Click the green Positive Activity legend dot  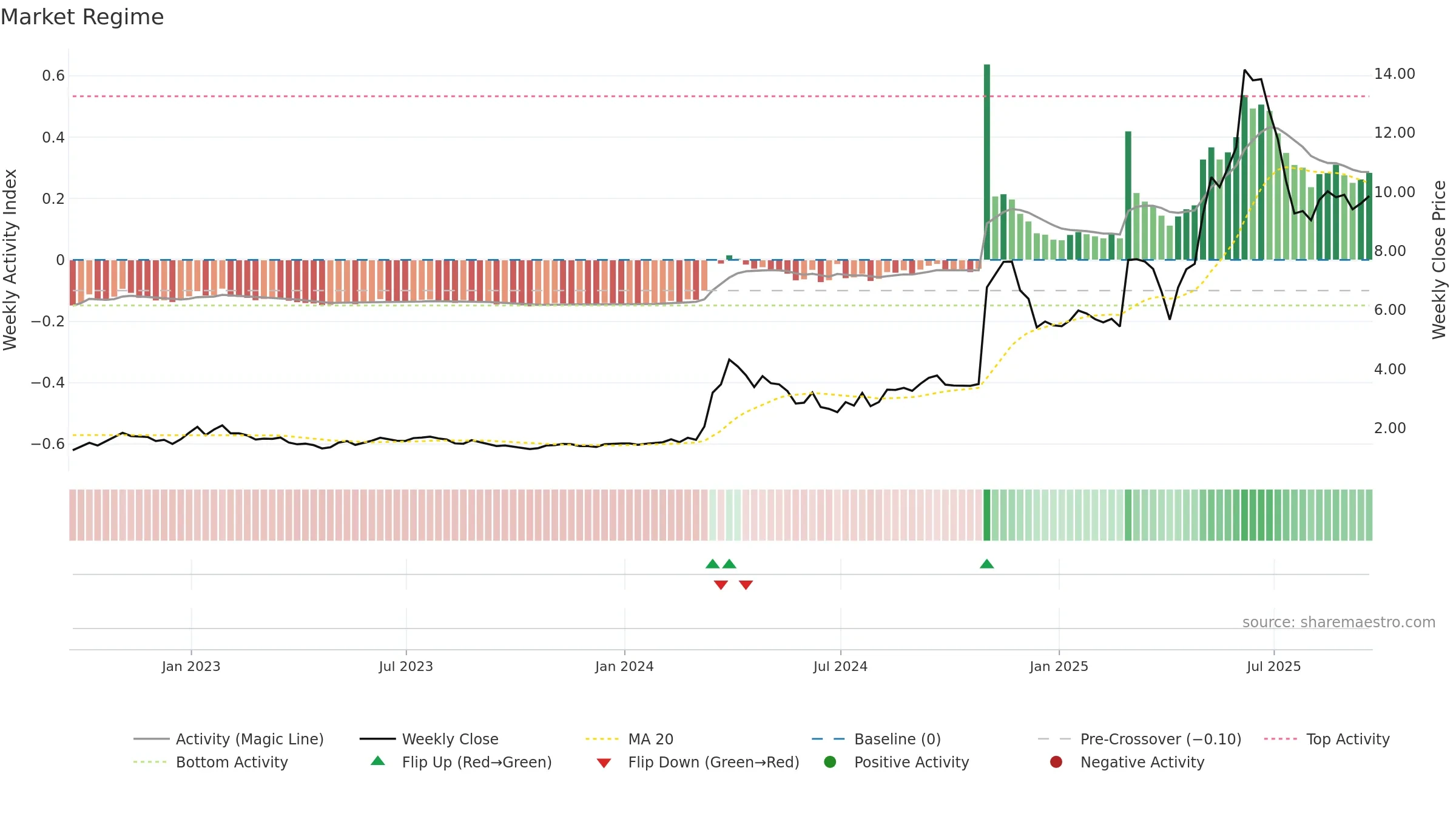click(830, 762)
